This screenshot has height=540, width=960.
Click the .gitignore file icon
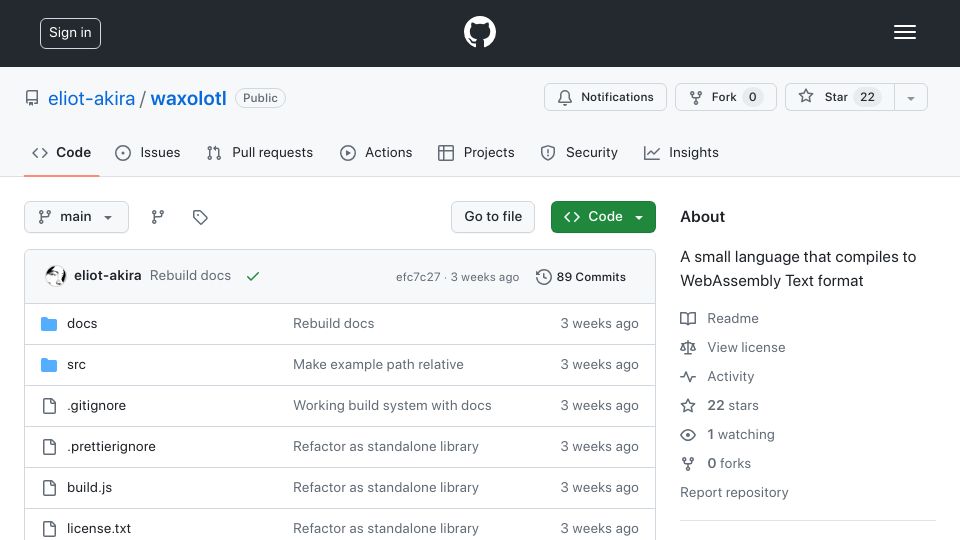(x=49, y=406)
